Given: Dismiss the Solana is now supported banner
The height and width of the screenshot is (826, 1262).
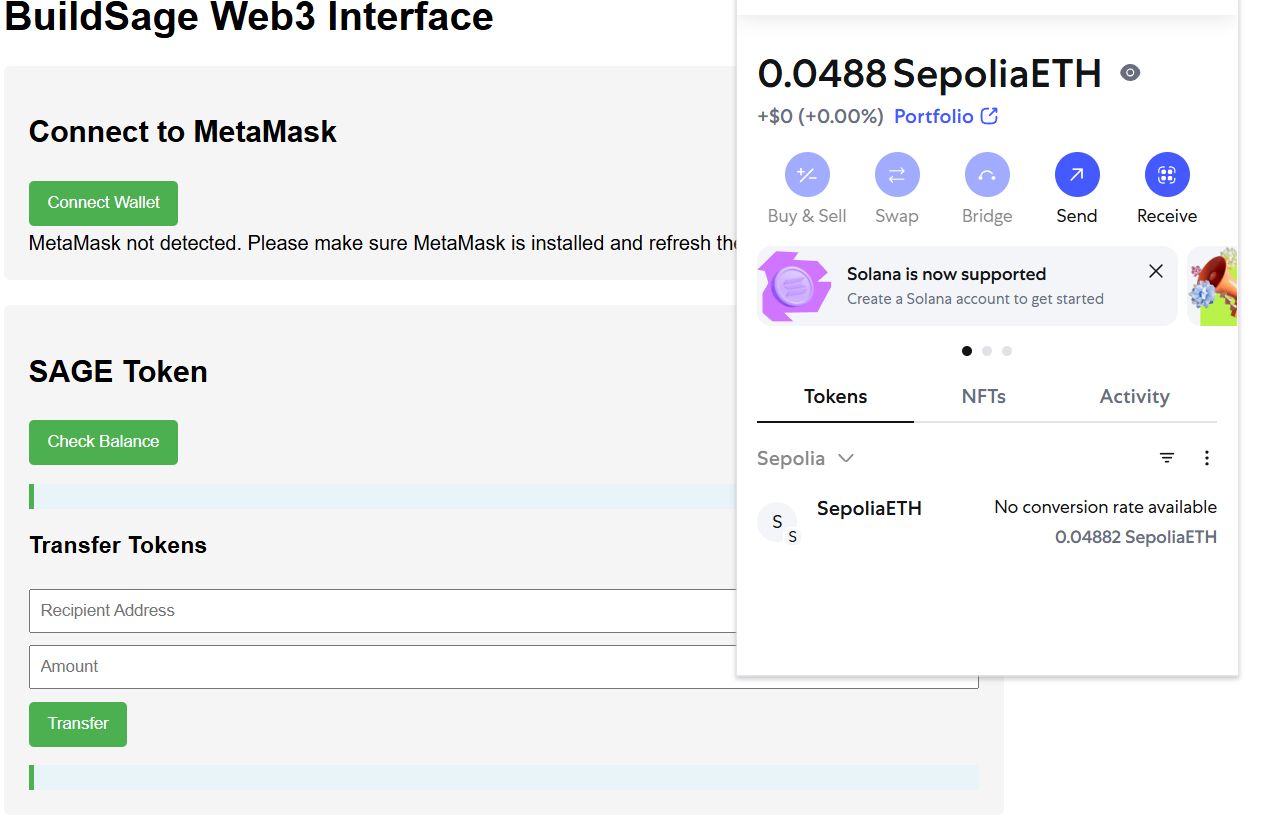Looking at the screenshot, I should coord(1156,271).
